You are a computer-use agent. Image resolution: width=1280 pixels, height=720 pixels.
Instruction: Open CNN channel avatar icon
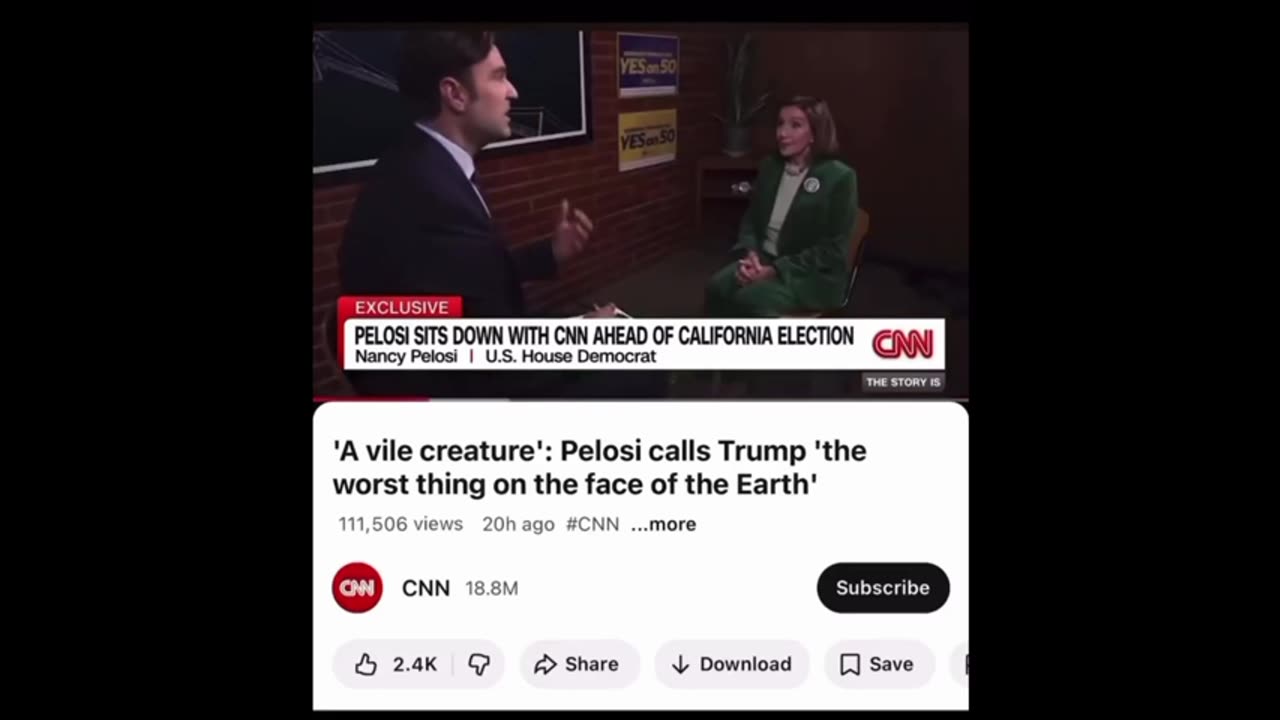(357, 588)
